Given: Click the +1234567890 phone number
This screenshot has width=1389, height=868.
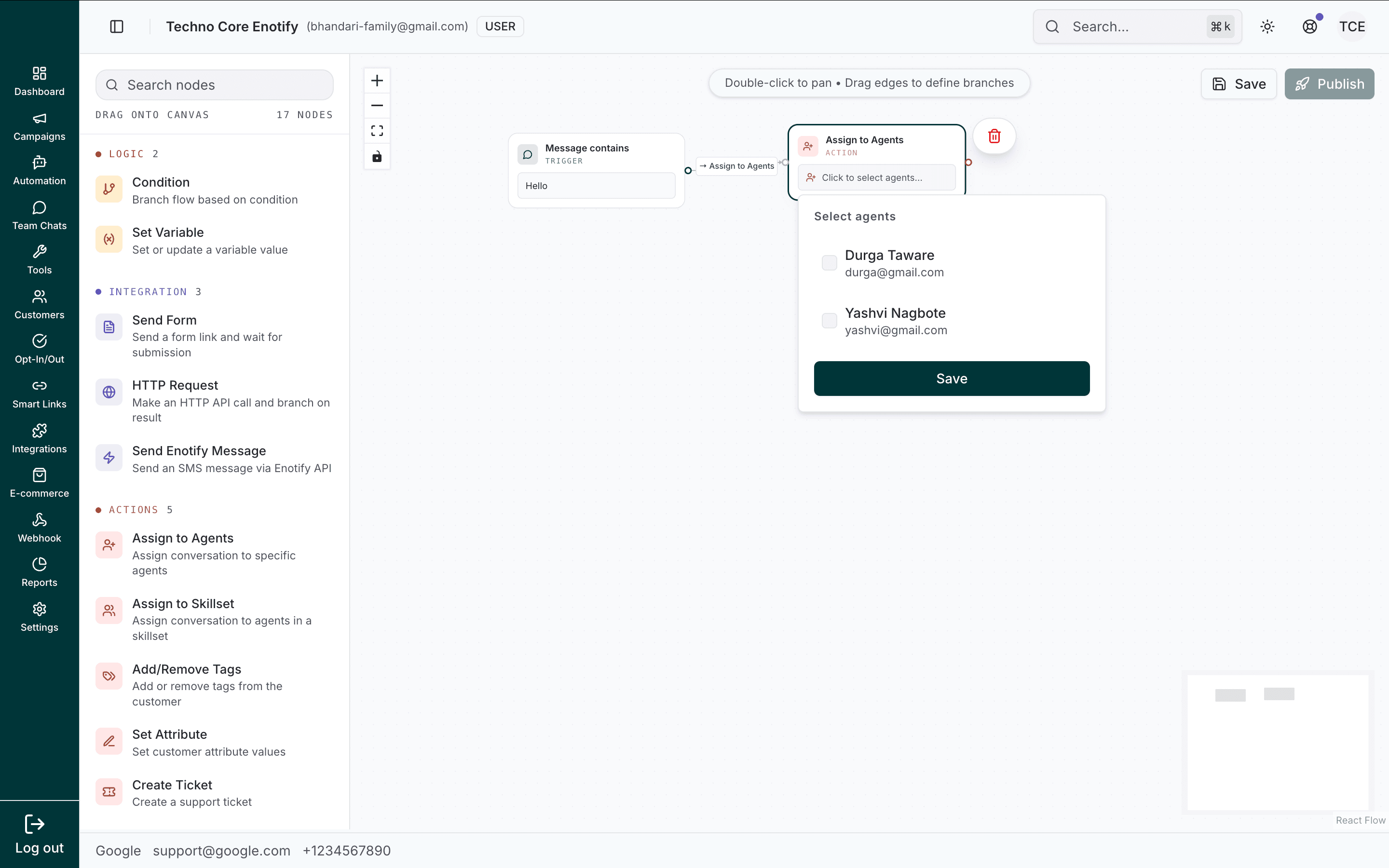Looking at the screenshot, I should [347, 851].
